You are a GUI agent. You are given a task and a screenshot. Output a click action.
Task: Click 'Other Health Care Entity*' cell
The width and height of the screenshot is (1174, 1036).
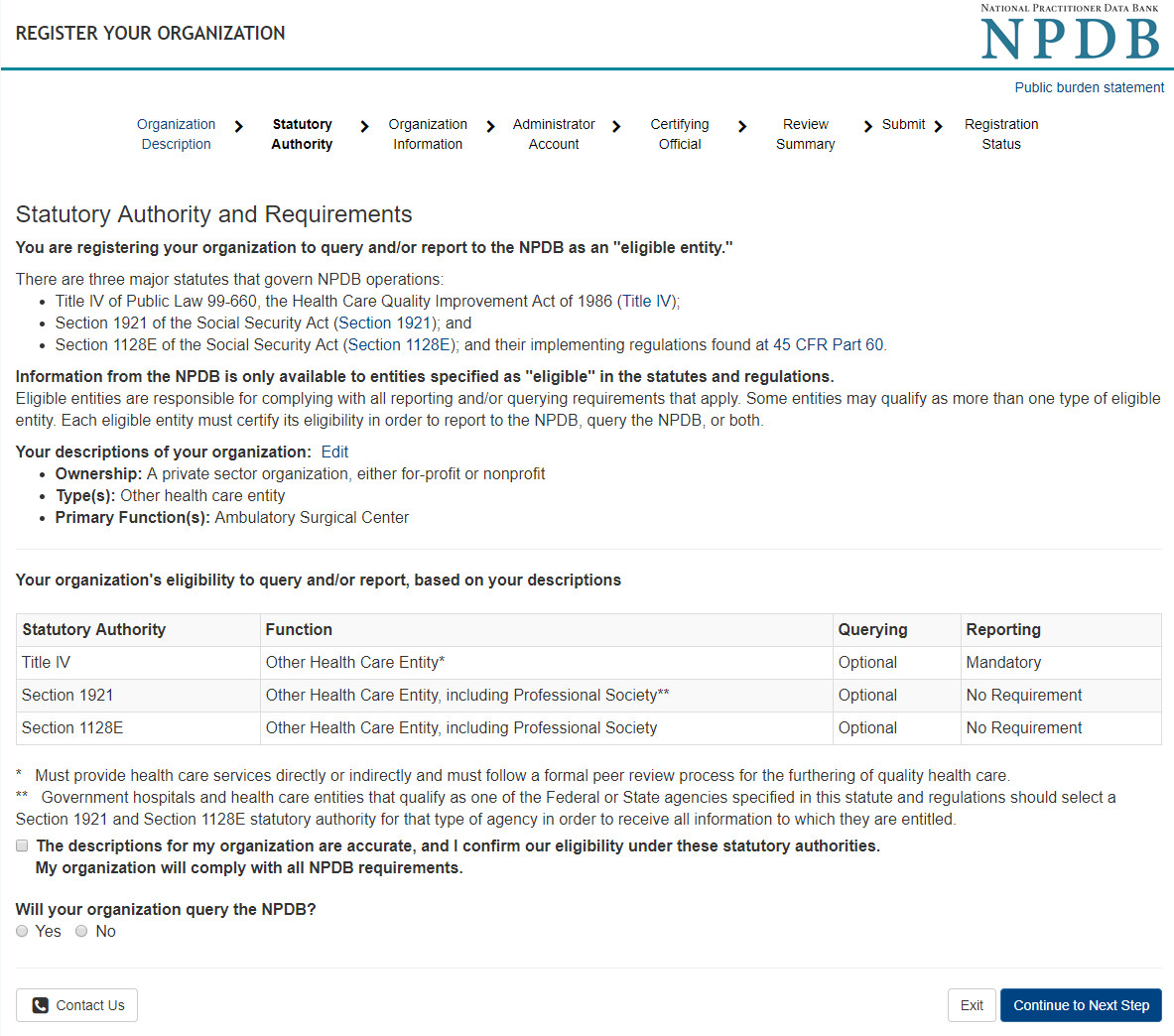(x=547, y=663)
